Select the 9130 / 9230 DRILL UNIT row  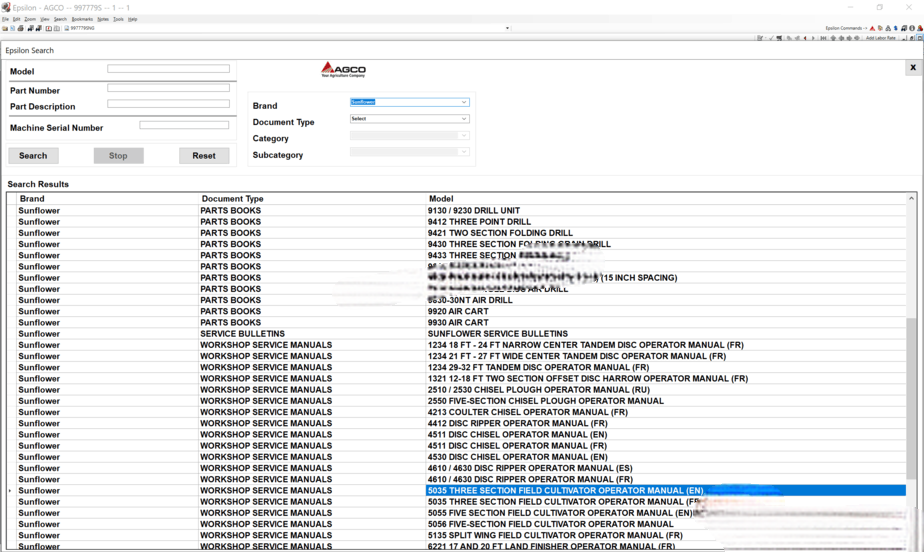tap(461, 210)
